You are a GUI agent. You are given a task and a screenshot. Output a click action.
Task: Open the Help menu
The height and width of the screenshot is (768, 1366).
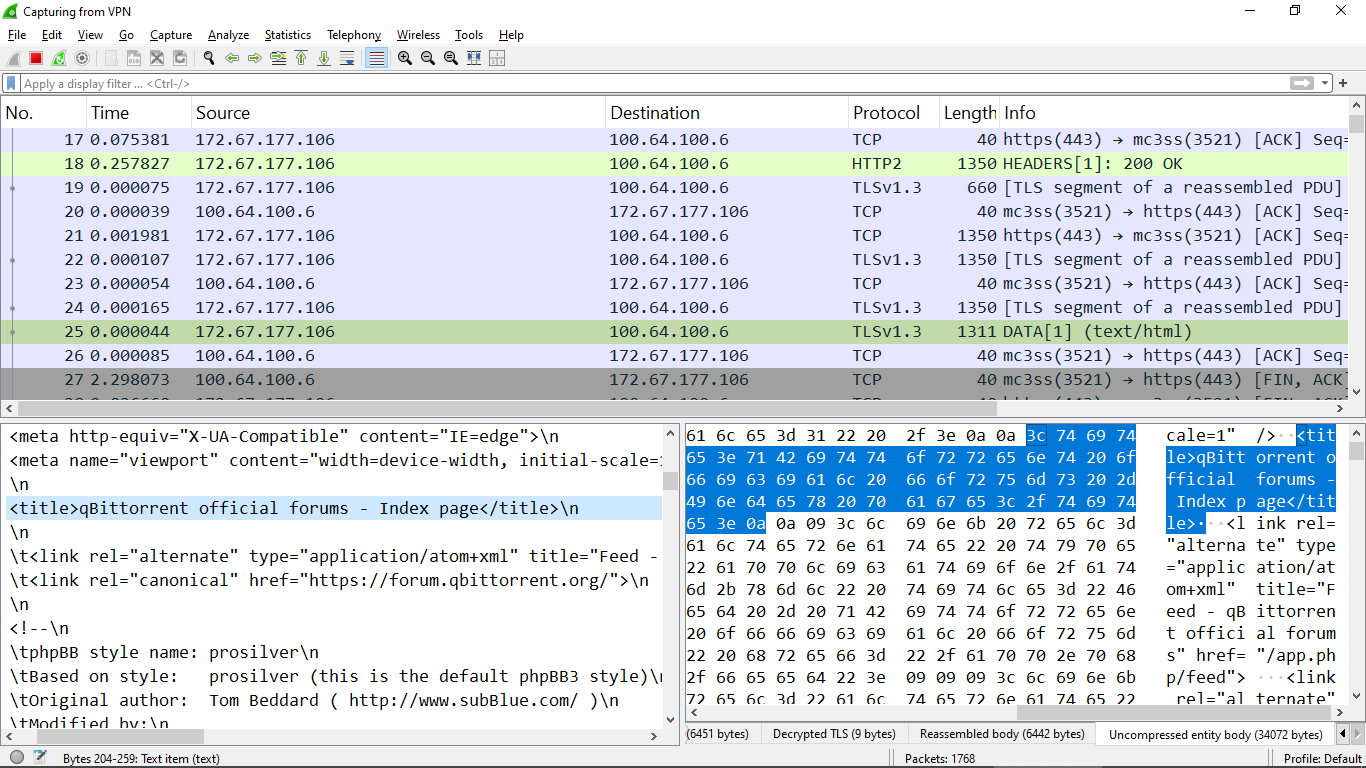pyautogui.click(x=511, y=35)
